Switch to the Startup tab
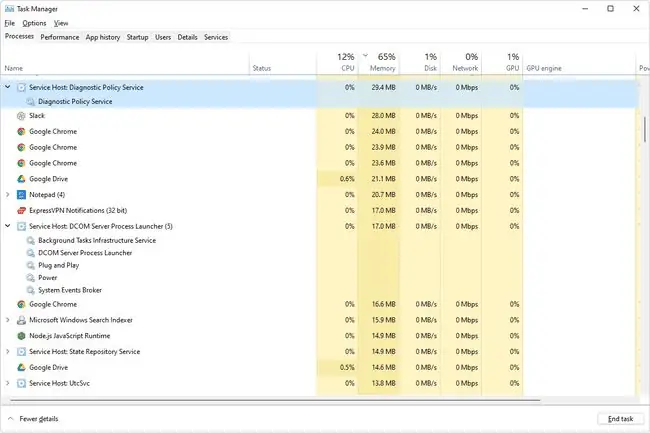650x433 pixels. (x=137, y=37)
